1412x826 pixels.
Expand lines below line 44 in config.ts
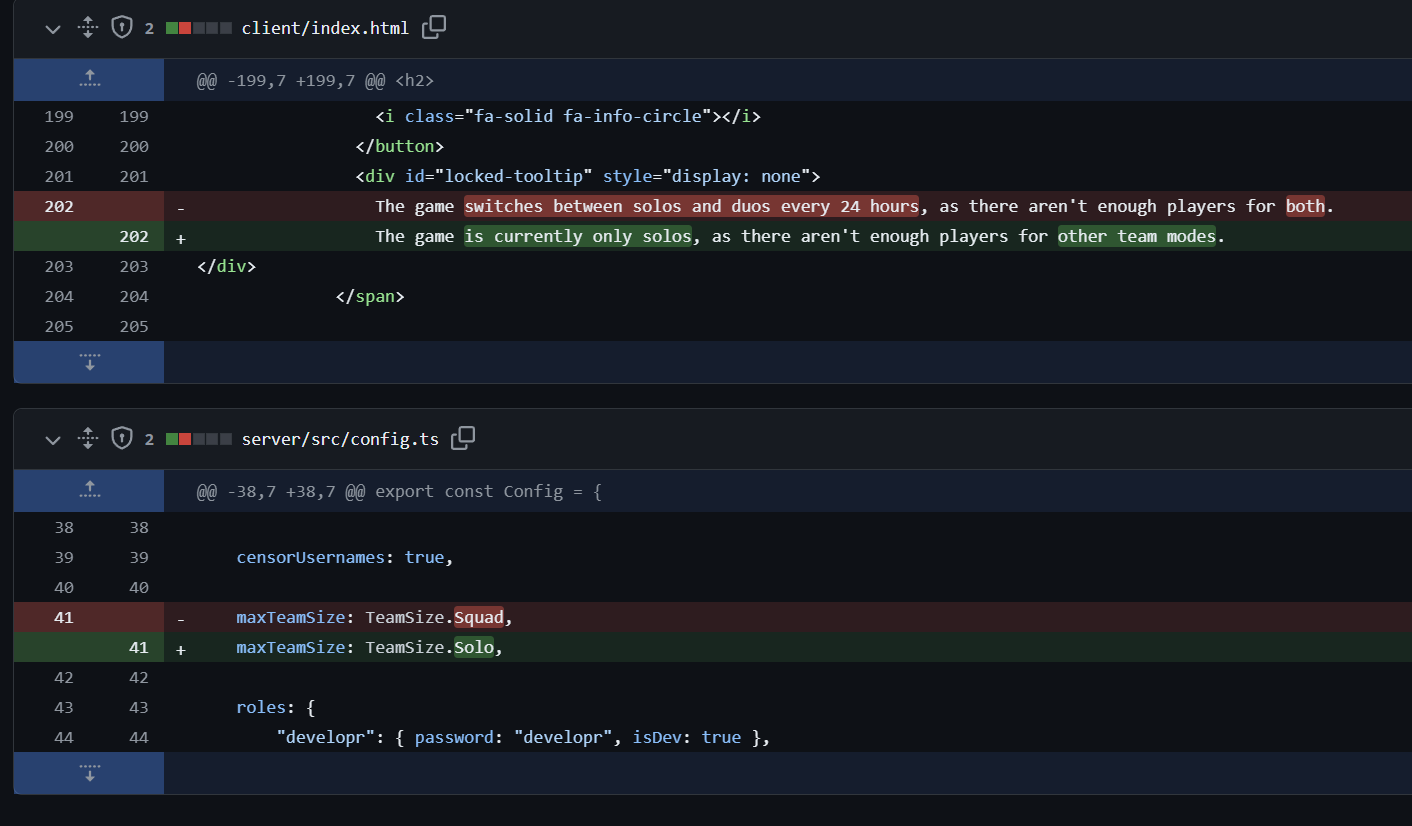(x=89, y=773)
